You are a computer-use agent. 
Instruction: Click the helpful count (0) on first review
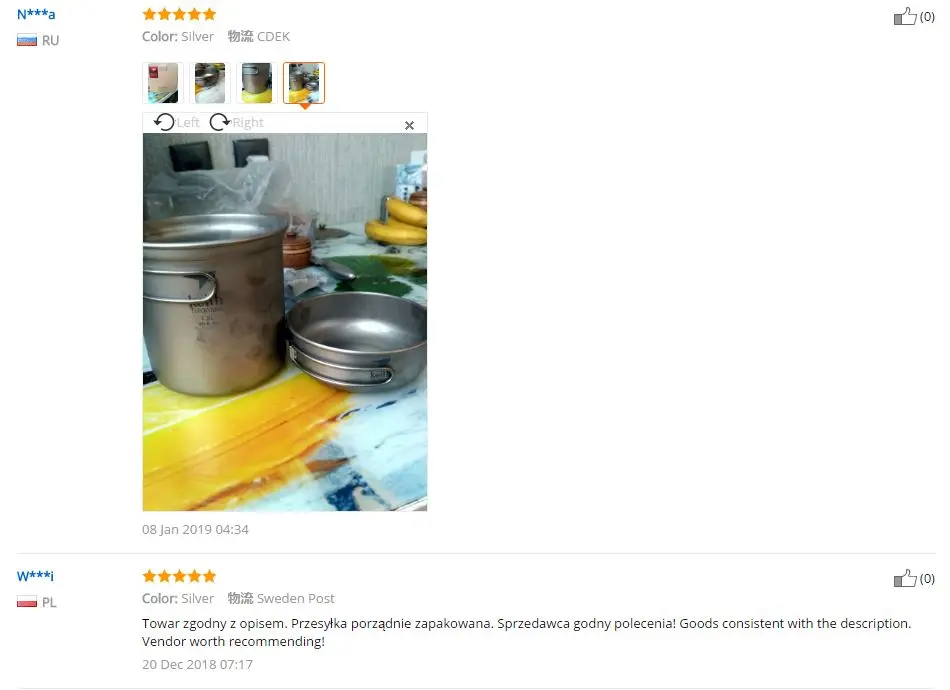(927, 17)
